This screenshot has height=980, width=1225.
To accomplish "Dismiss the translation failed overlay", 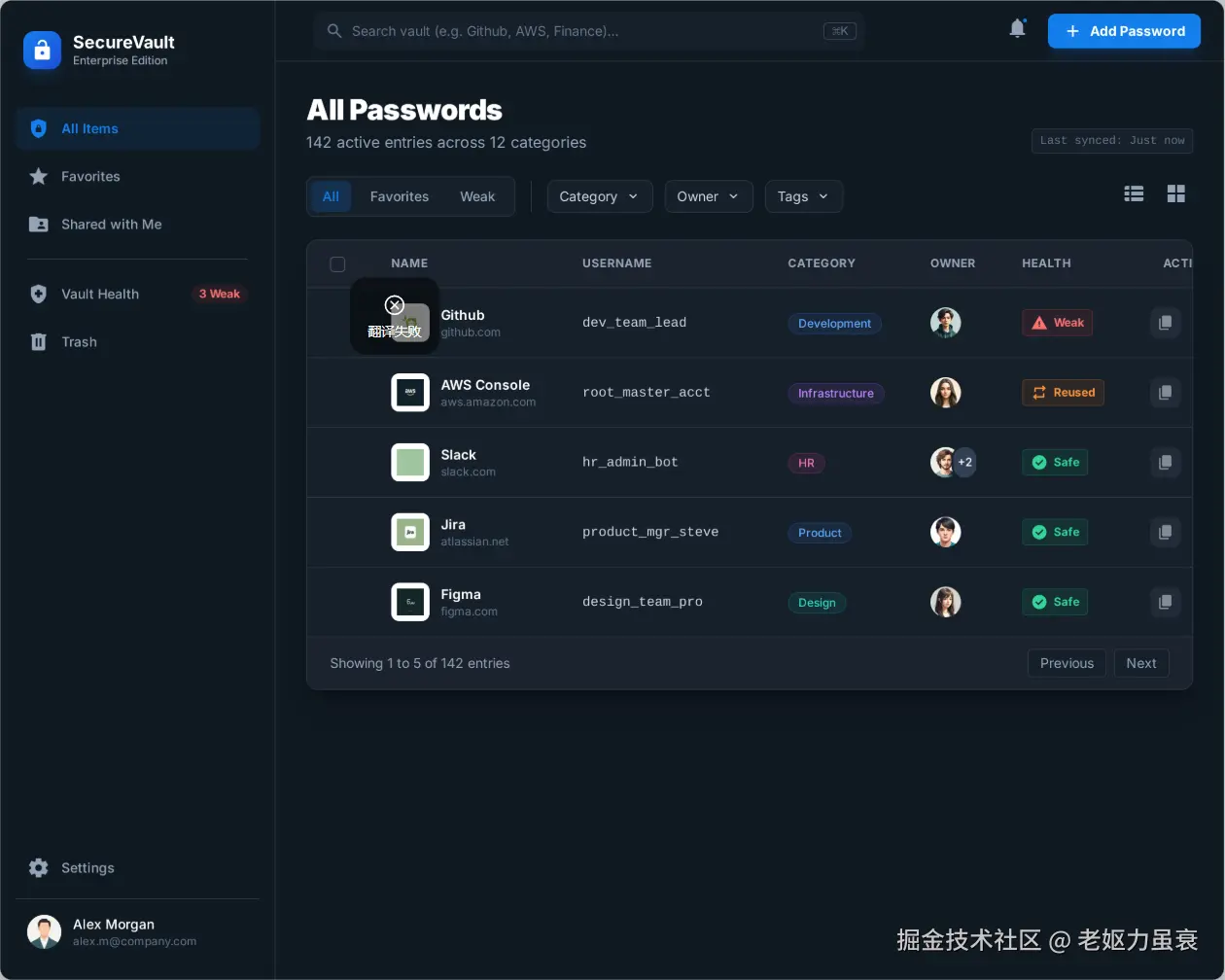I will [x=394, y=305].
